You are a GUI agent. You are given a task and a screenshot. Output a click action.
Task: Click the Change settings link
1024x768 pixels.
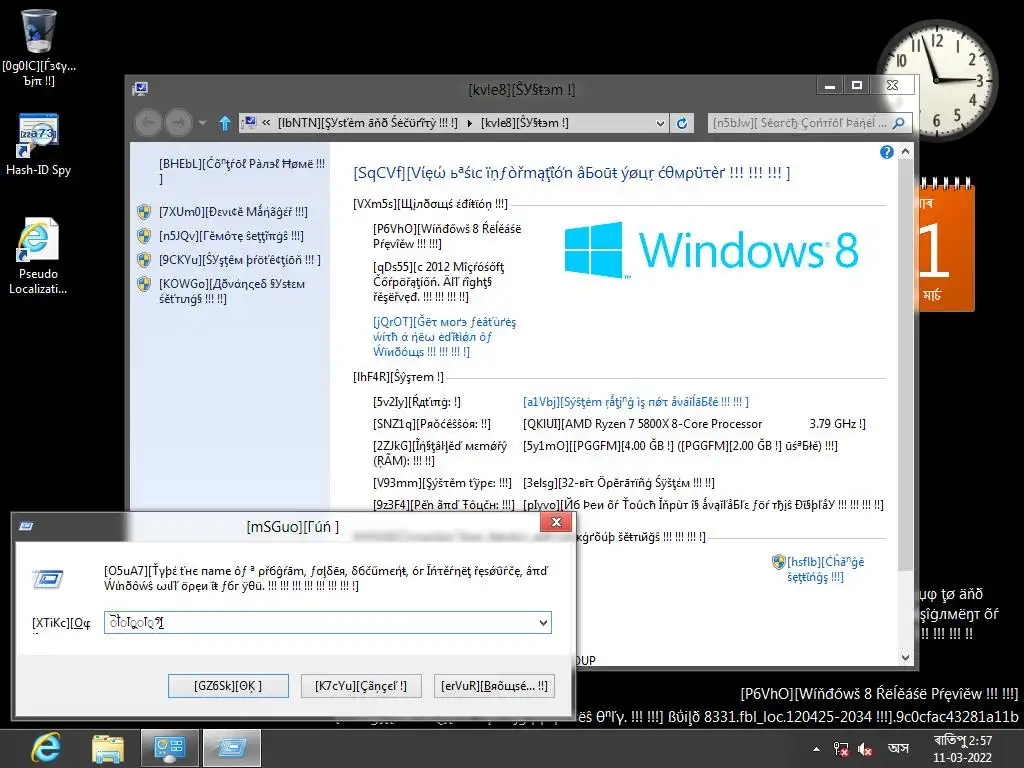pyautogui.click(x=825, y=569)
